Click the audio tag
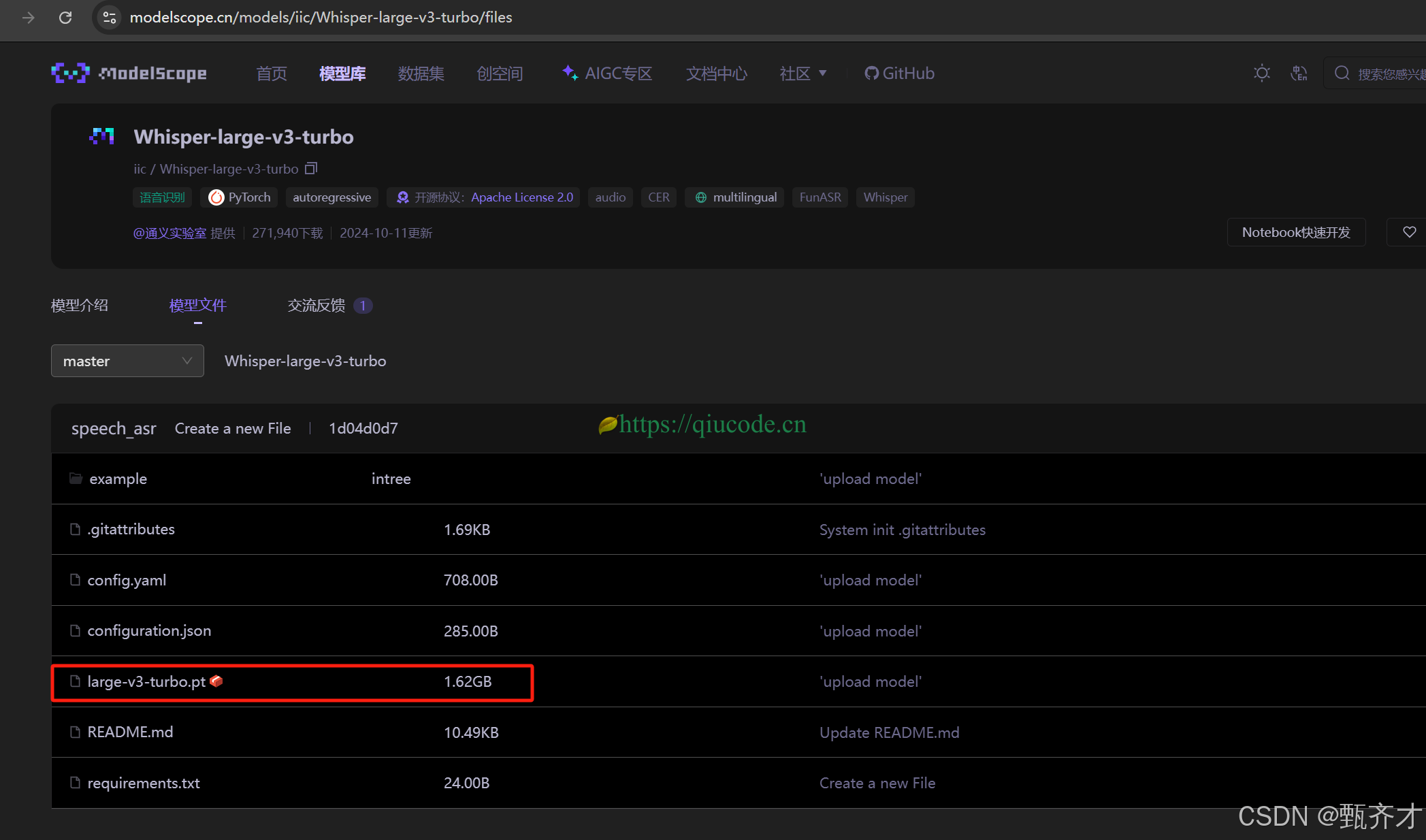The width and height of the screenshot is (1426, 840). (611, 197)
